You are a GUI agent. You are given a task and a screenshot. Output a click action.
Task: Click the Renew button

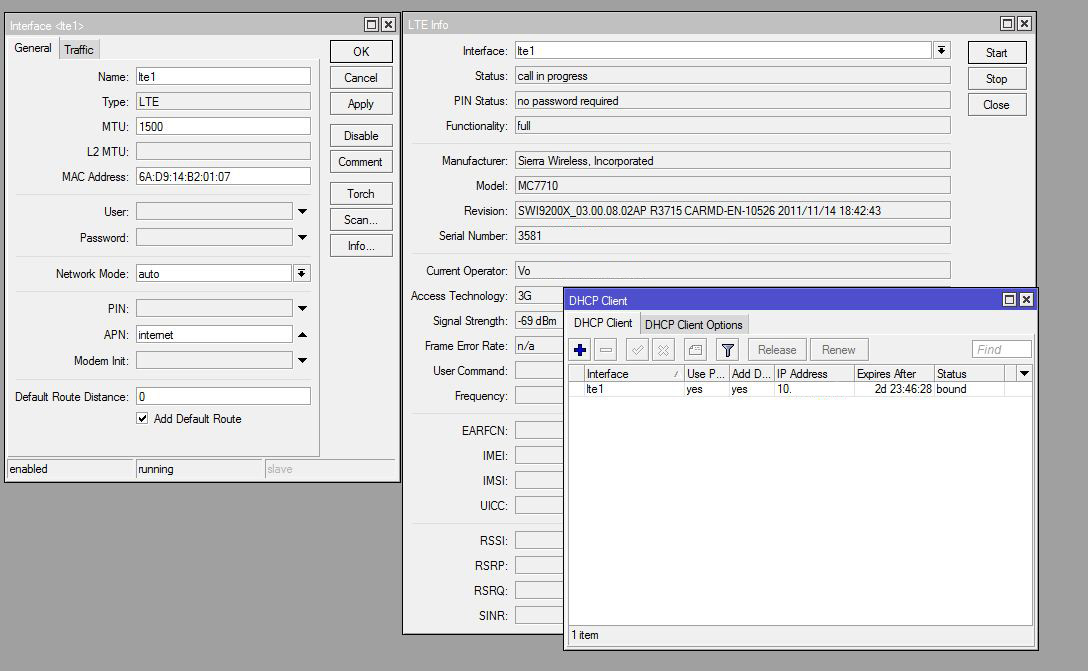[x=838, y=350]
